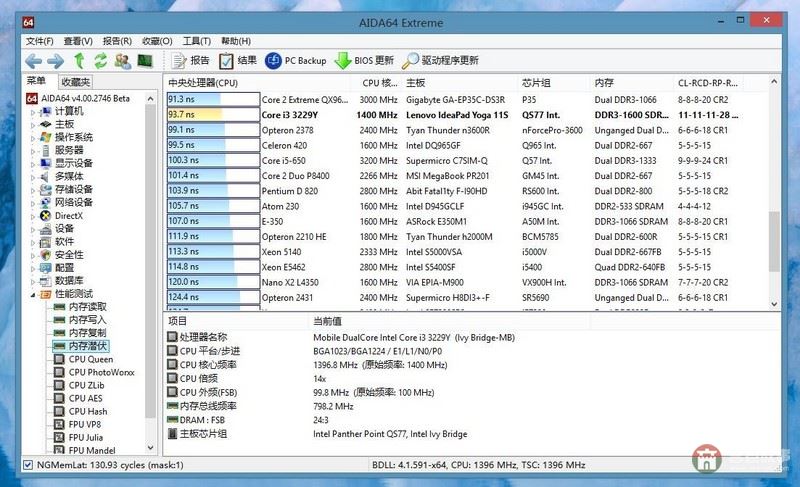
Task: Expand the 多媒体 tree node
Action: [33, 177]
